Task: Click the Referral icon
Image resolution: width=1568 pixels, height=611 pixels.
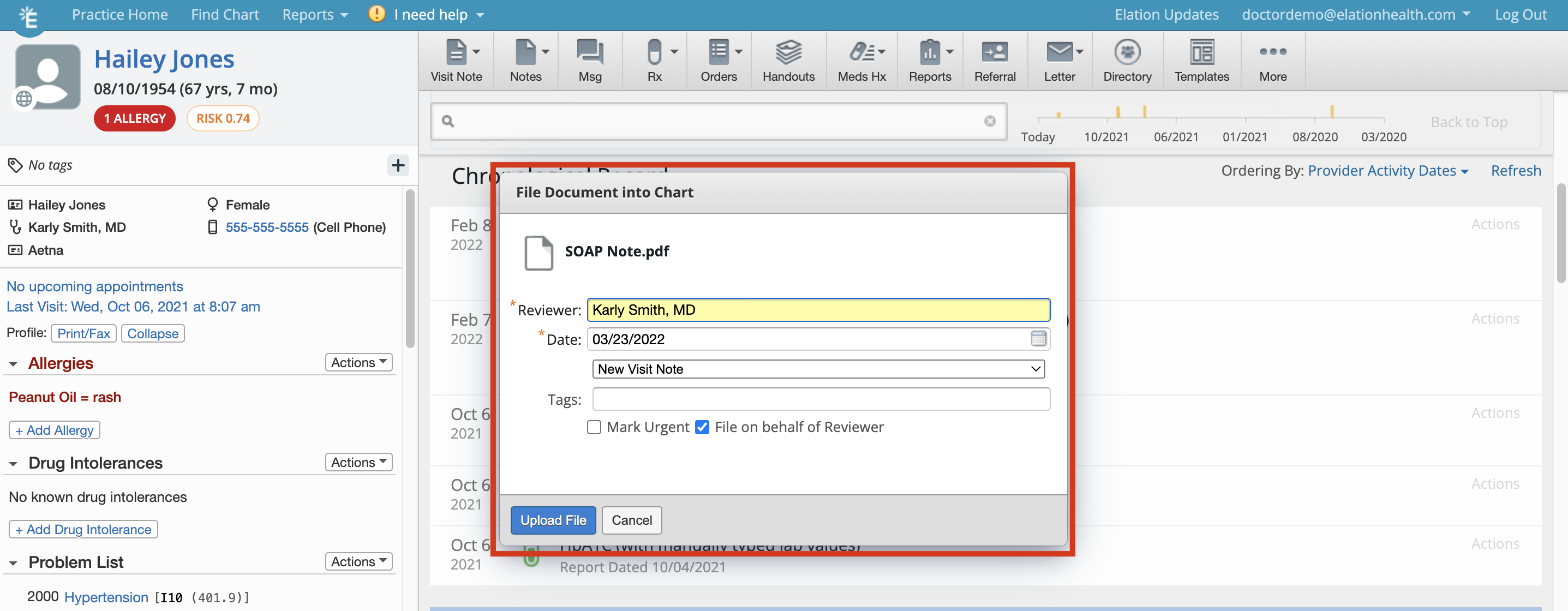Action: point(995,59)
